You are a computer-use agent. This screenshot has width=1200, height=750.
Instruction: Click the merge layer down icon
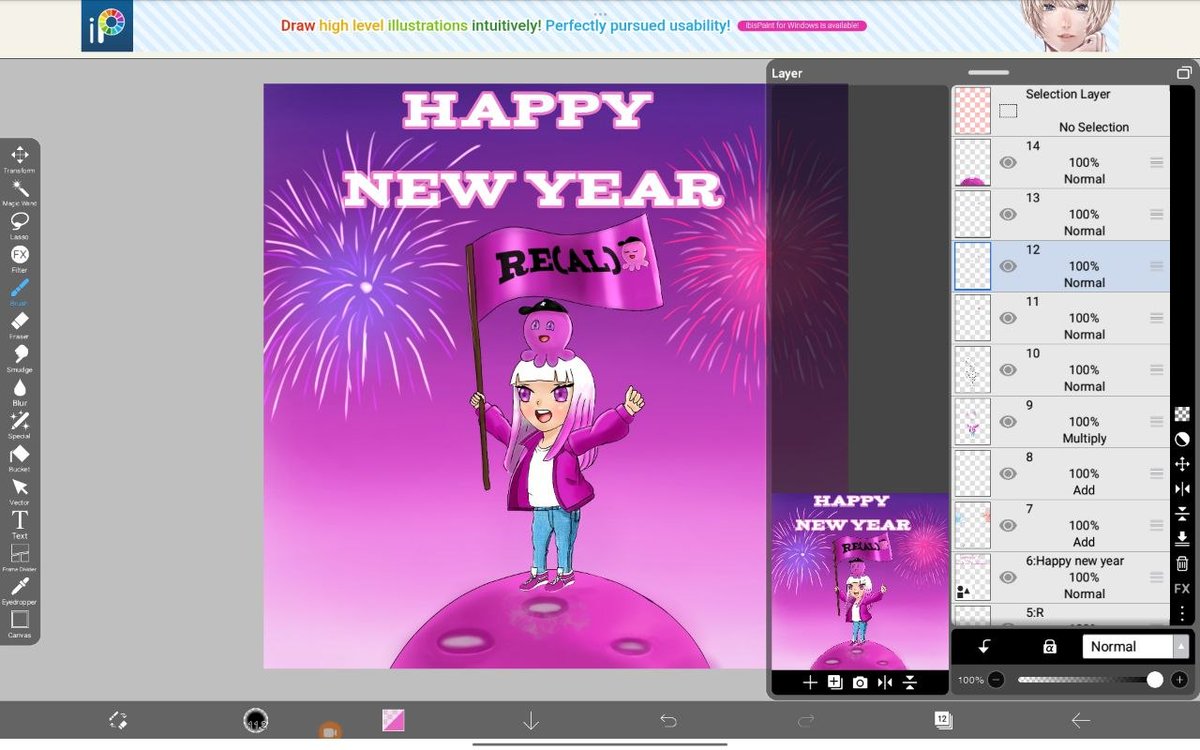click(x=1182, y=538)
